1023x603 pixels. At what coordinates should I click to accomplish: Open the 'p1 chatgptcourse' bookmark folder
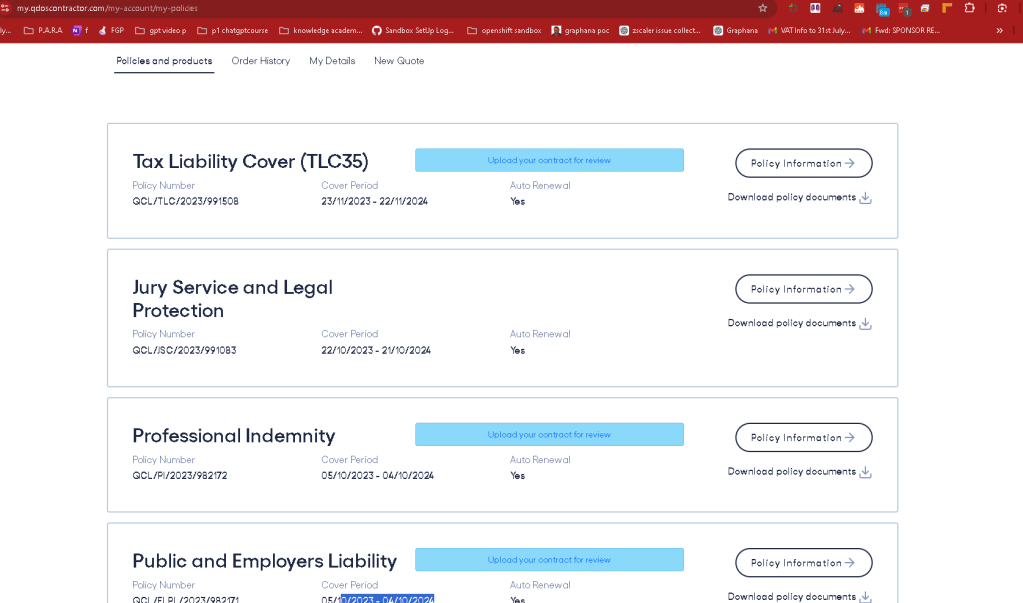[232, 31]
